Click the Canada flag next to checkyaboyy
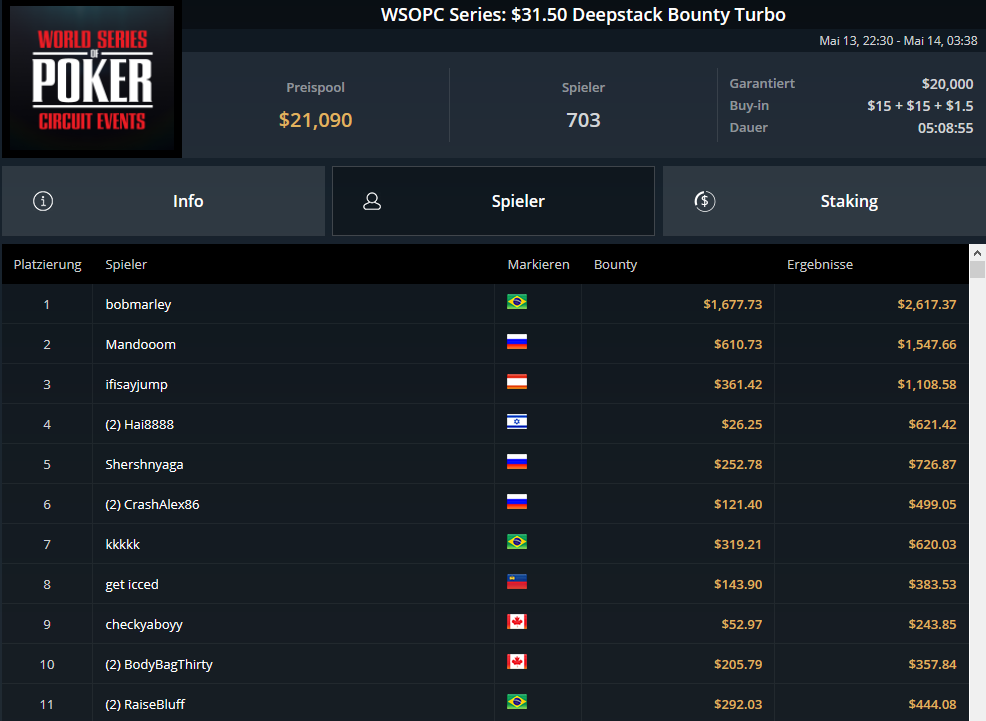 pos(517,622)
